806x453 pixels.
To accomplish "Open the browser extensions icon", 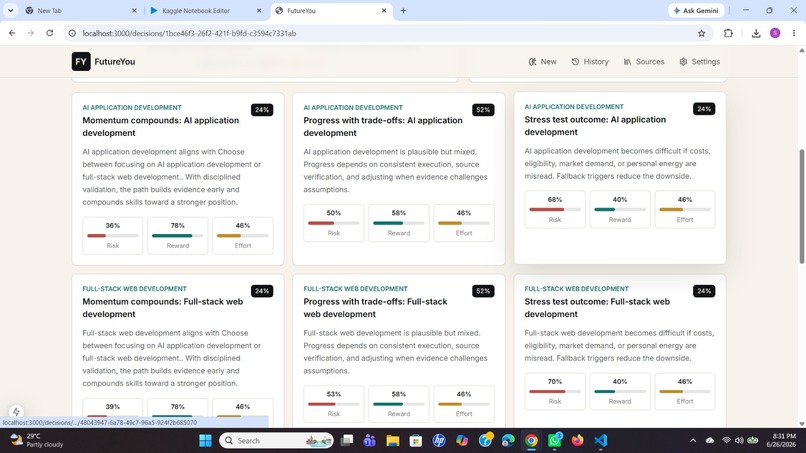I will 728,33.
